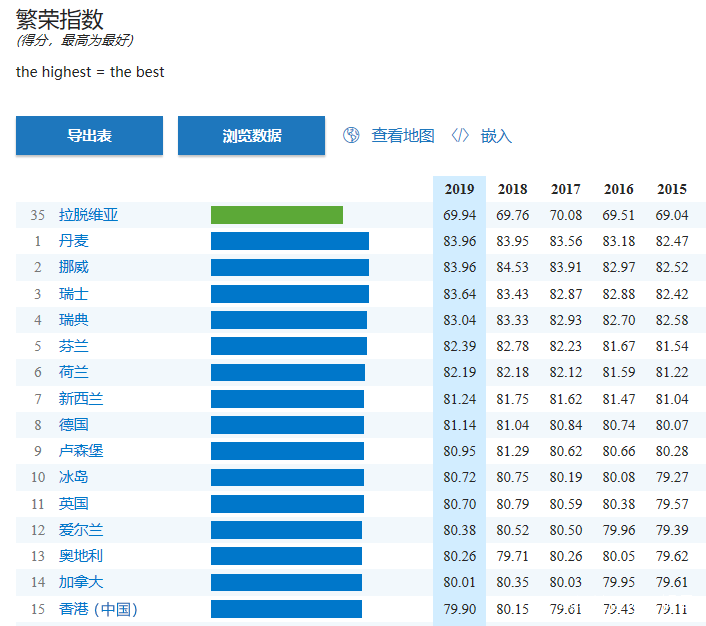Viewport: 706px width, 626px height.
Task: Open the 拉脱维亚 country link
Action: click(88, 215)
